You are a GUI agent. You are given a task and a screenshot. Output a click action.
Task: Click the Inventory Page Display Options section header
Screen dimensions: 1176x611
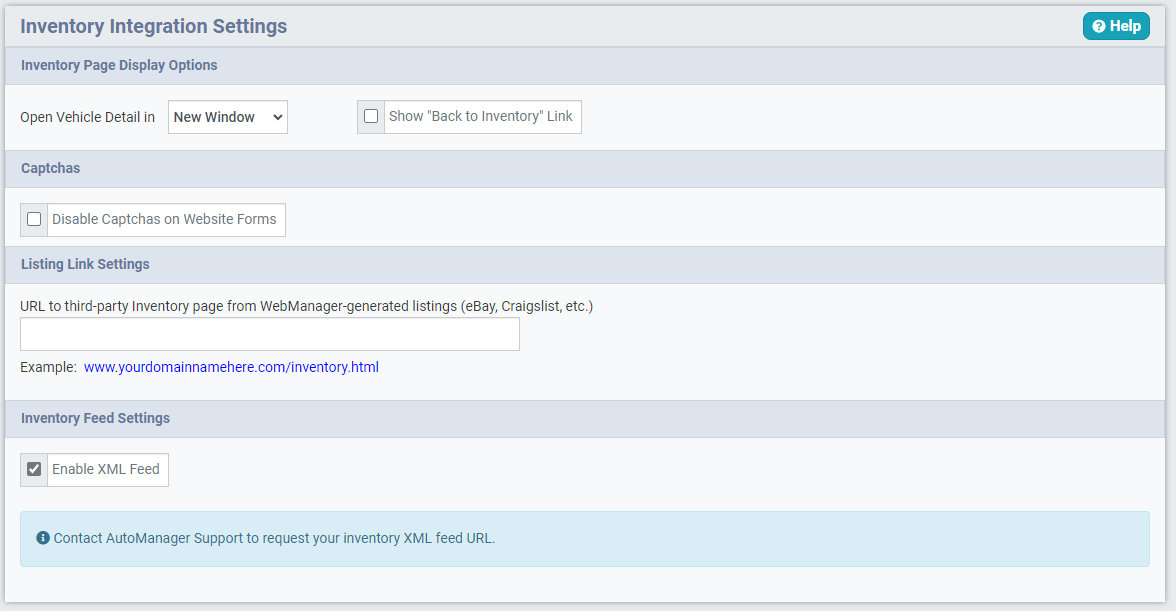click(x=118, y=65)
